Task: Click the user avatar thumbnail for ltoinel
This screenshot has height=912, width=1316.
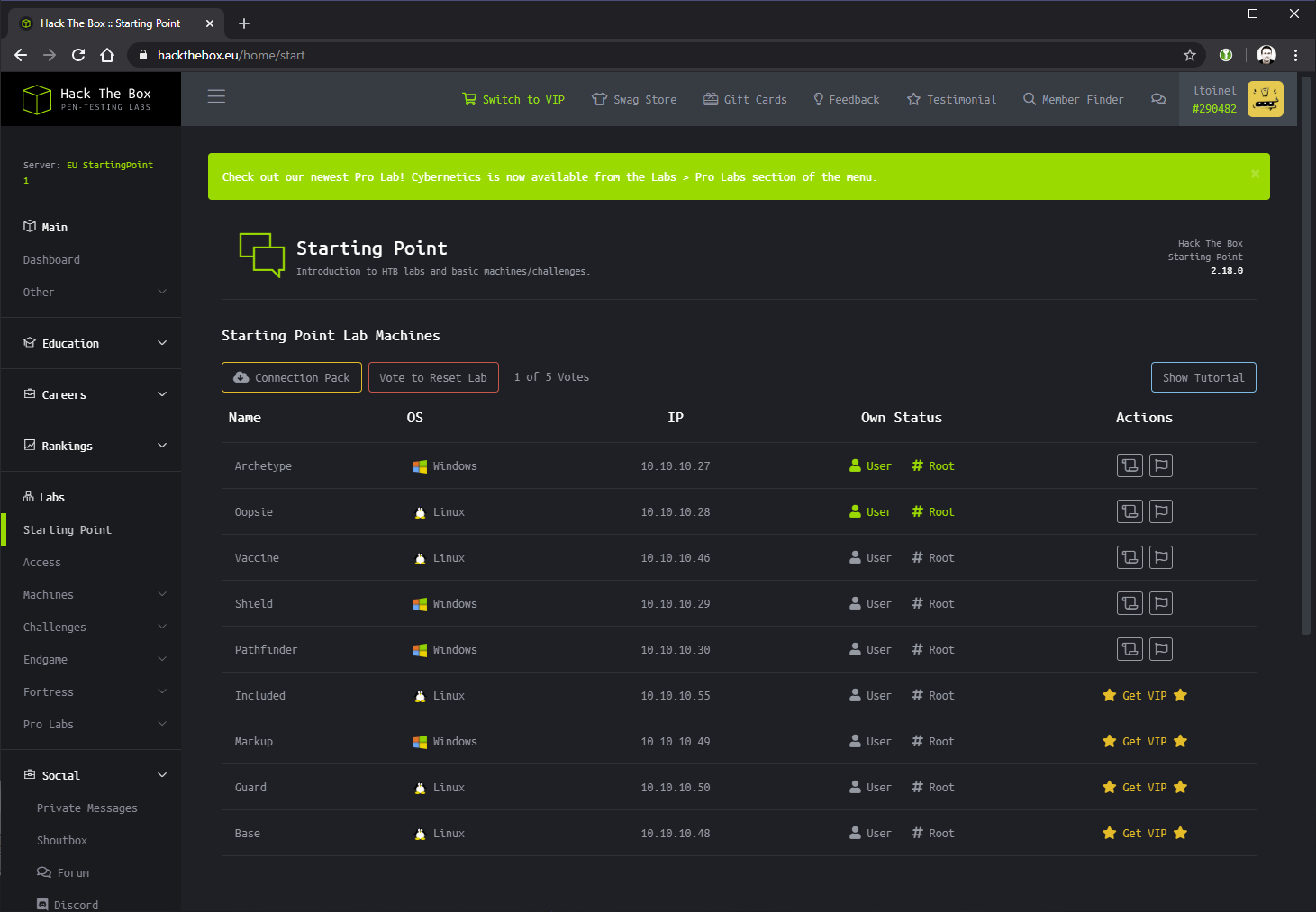Action: (x=1265, y=99)
